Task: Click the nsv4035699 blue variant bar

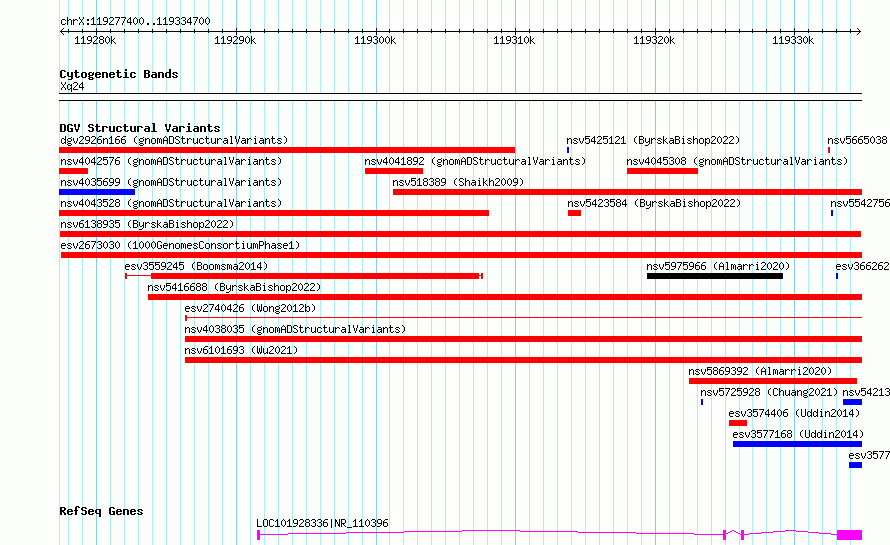Action: (x=96, y=192)
